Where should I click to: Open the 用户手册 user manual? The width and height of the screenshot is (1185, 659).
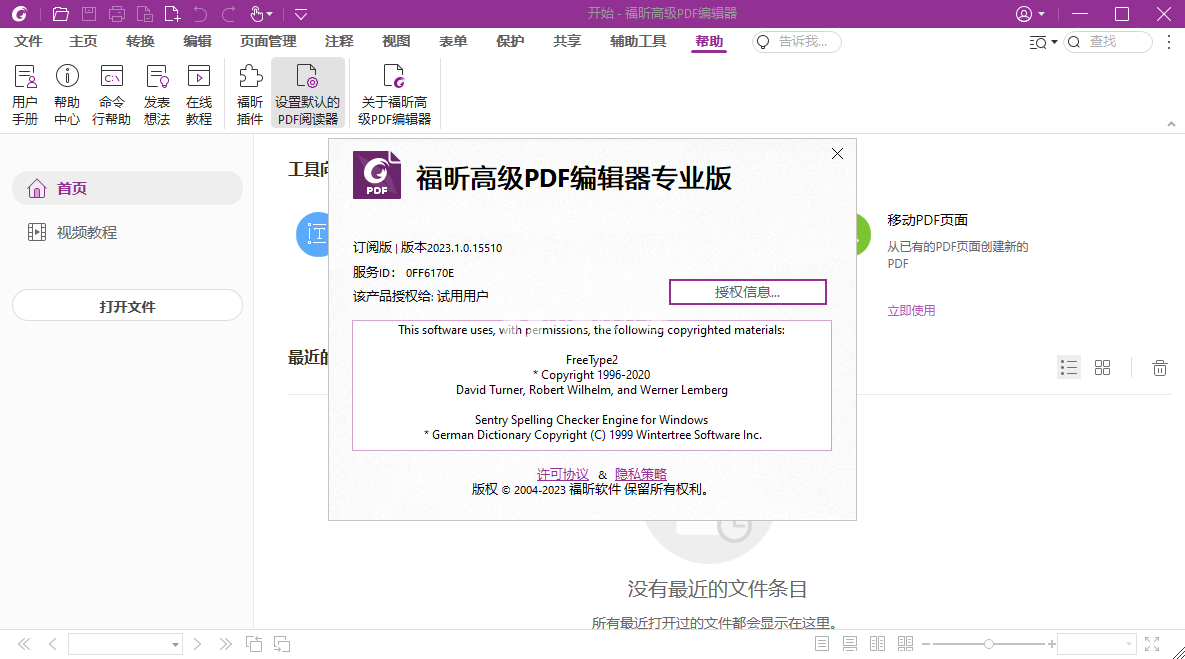[x=25, y=94]
